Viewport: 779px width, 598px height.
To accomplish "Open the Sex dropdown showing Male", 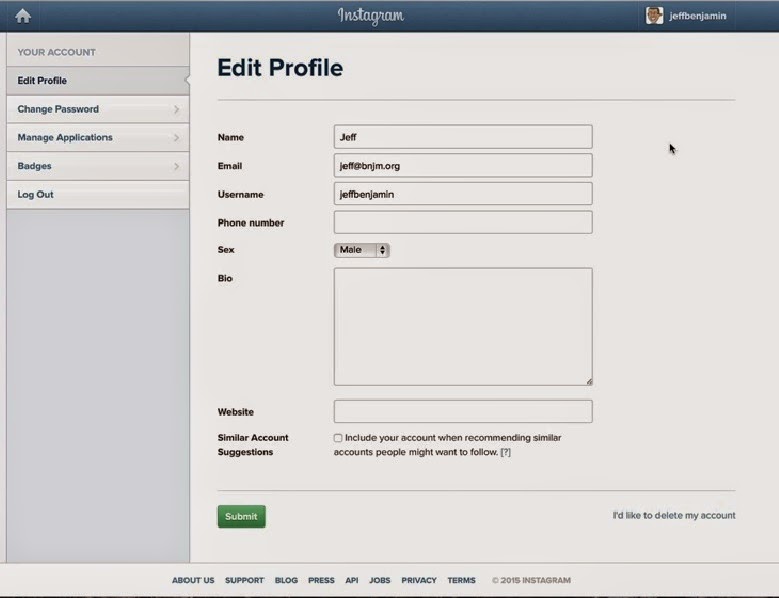I will 362,250.
